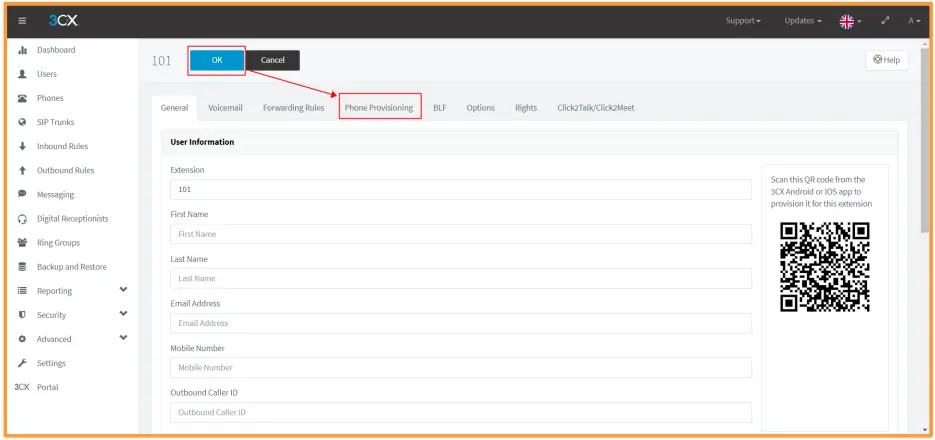
Task: Click the Dashboard bar chart icon
Action: pos(23,50)
